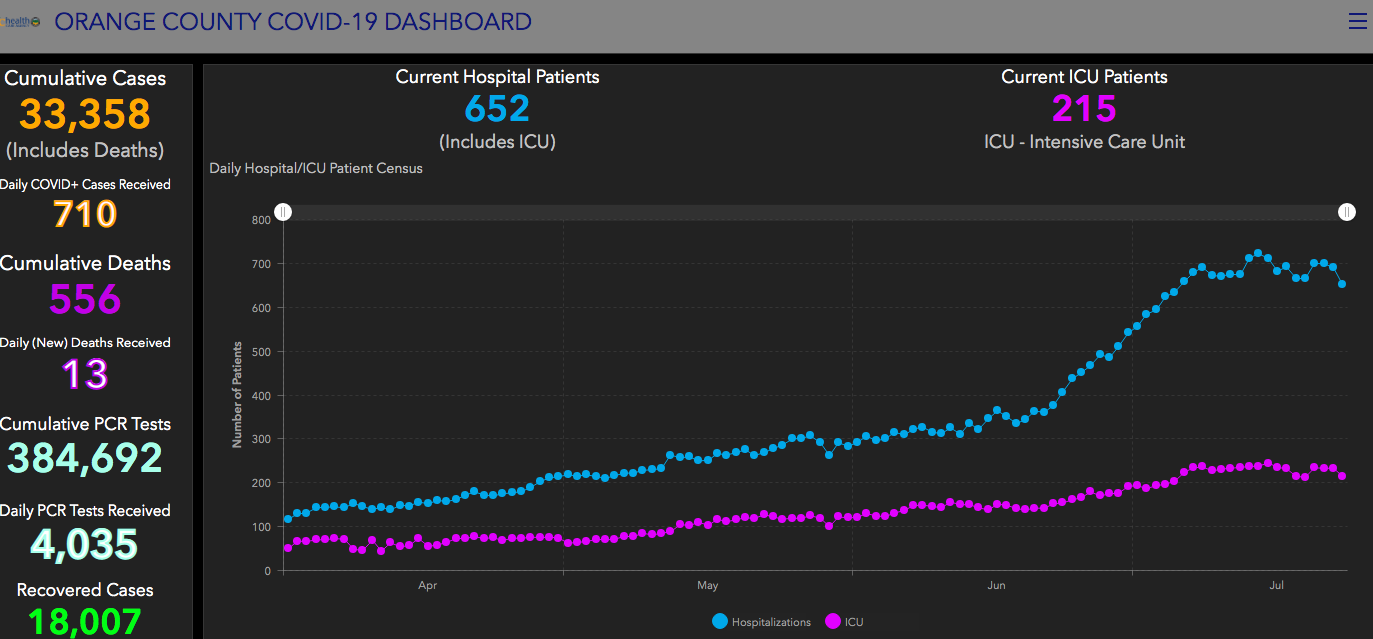Click the daily PCR tests value 4,035
Image resolution: width=1373 pixels, height=639 pixels.
(x=85, y=545)
